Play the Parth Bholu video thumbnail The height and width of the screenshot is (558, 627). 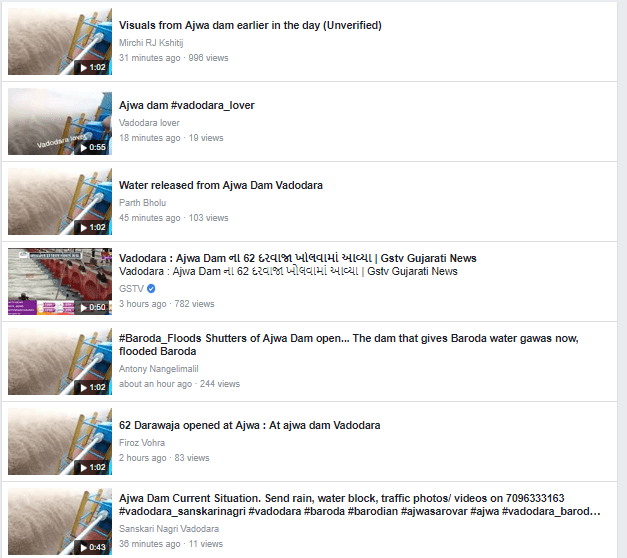(60, 201)
